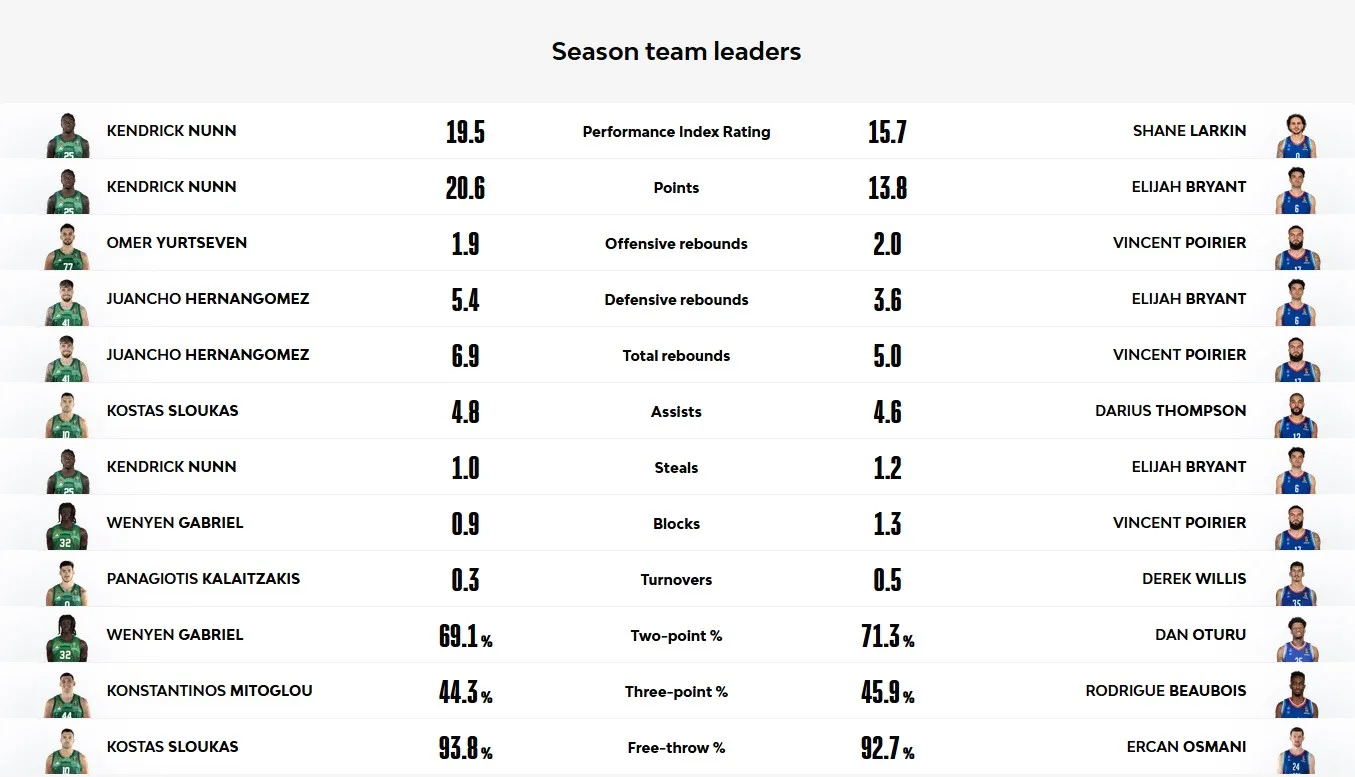The height and width of the screenshot is (777, 1355).
Task: Click Elijah Bryant name in Points row
Action: [x=1189, y=187]
